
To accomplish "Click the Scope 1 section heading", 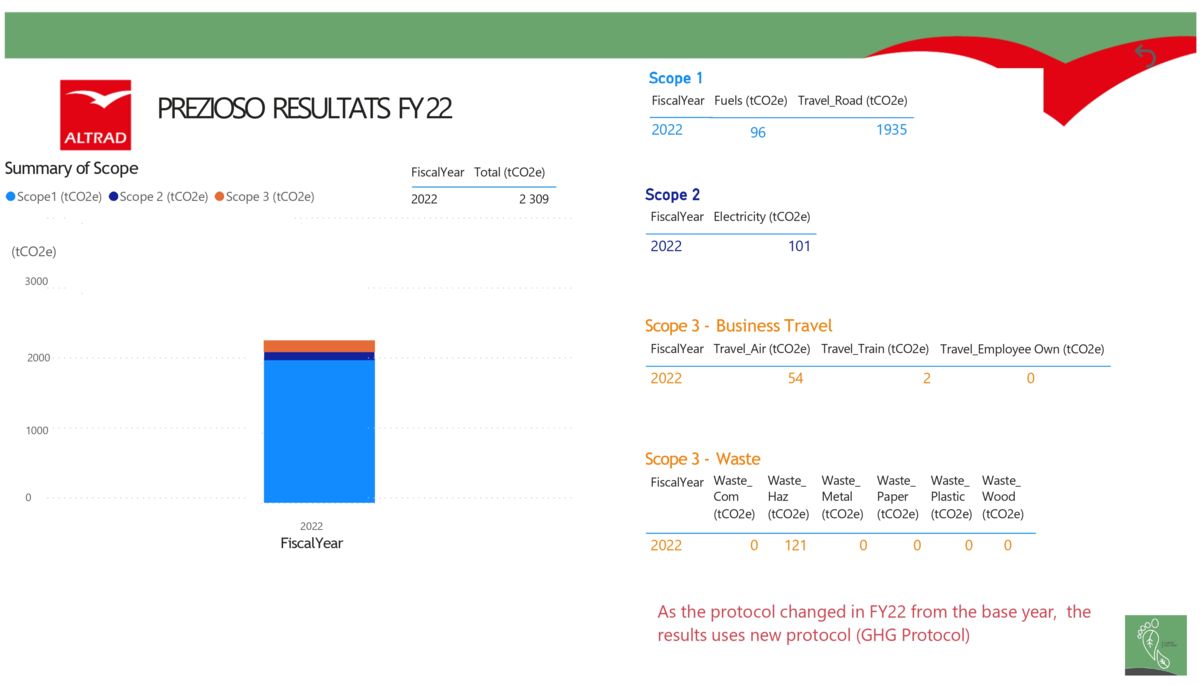I will pos(676,78).
